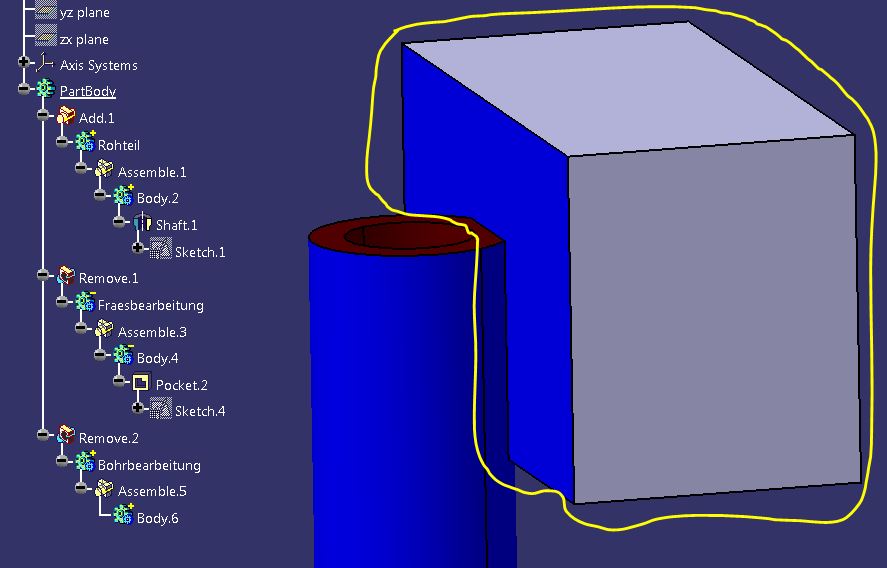
Task: Collapse the Remove.2 node
Action: point(43,435)
